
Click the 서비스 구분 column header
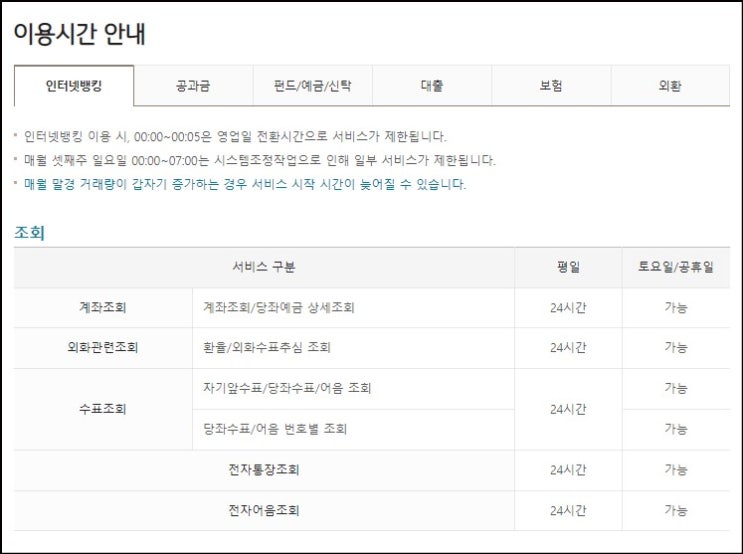[264, 267]
